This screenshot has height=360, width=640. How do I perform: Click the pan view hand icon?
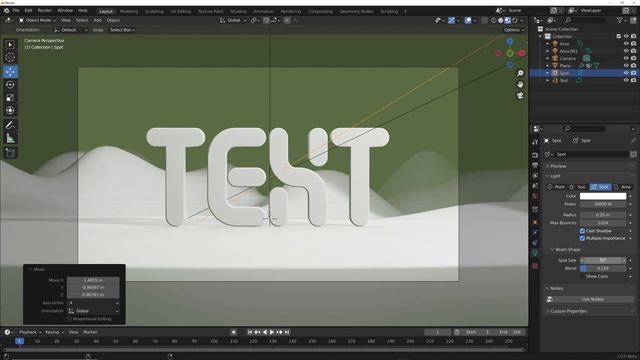click(x=520, y=84)
